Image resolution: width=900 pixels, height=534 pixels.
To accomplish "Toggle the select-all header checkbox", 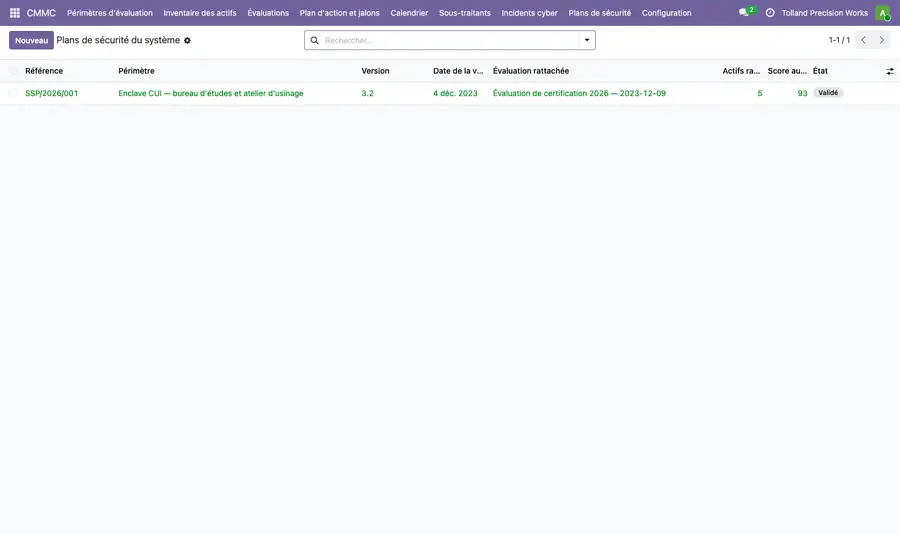I will [13, 71].
